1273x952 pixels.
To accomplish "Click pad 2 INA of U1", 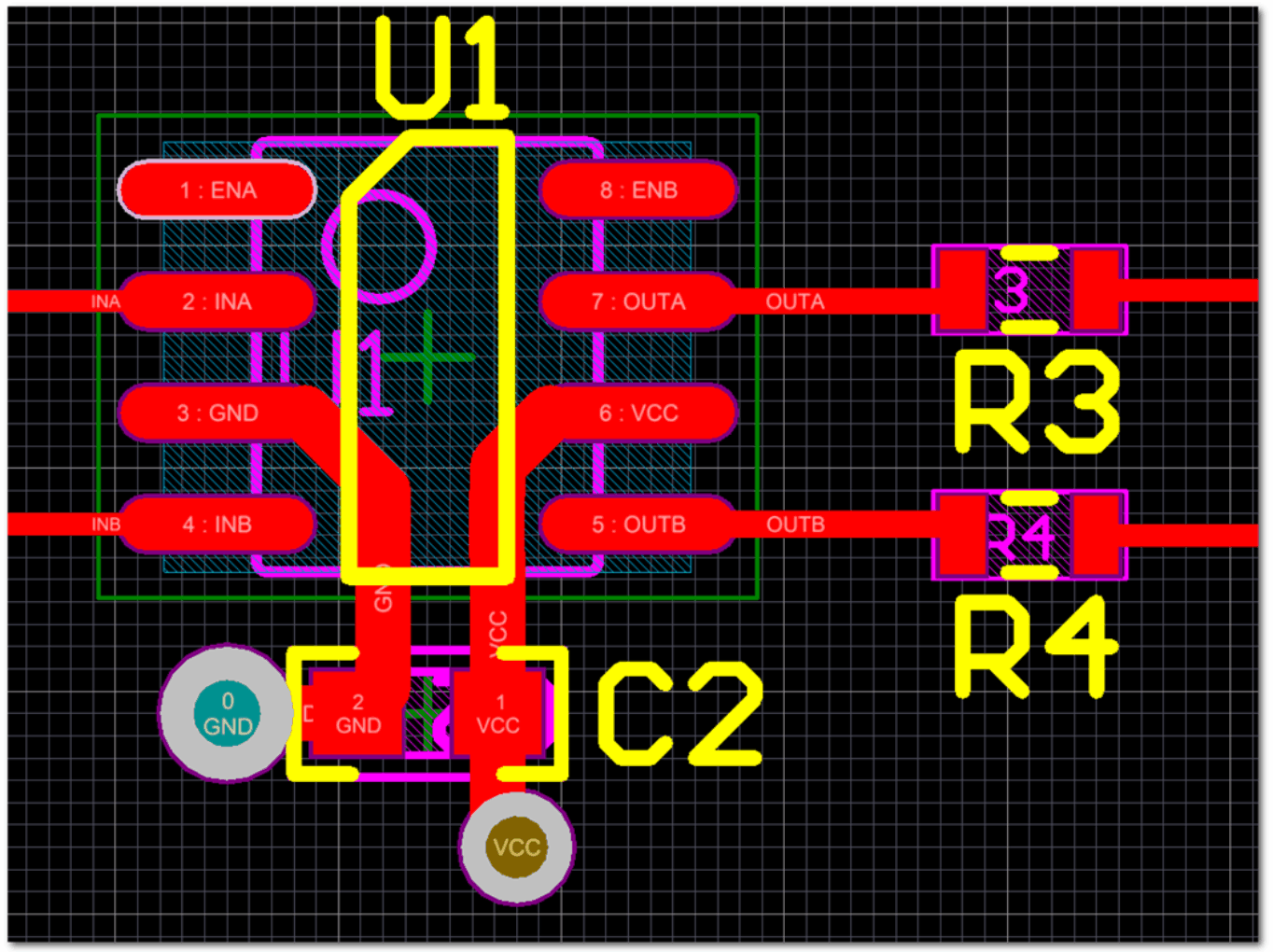I will pos(217,301).
